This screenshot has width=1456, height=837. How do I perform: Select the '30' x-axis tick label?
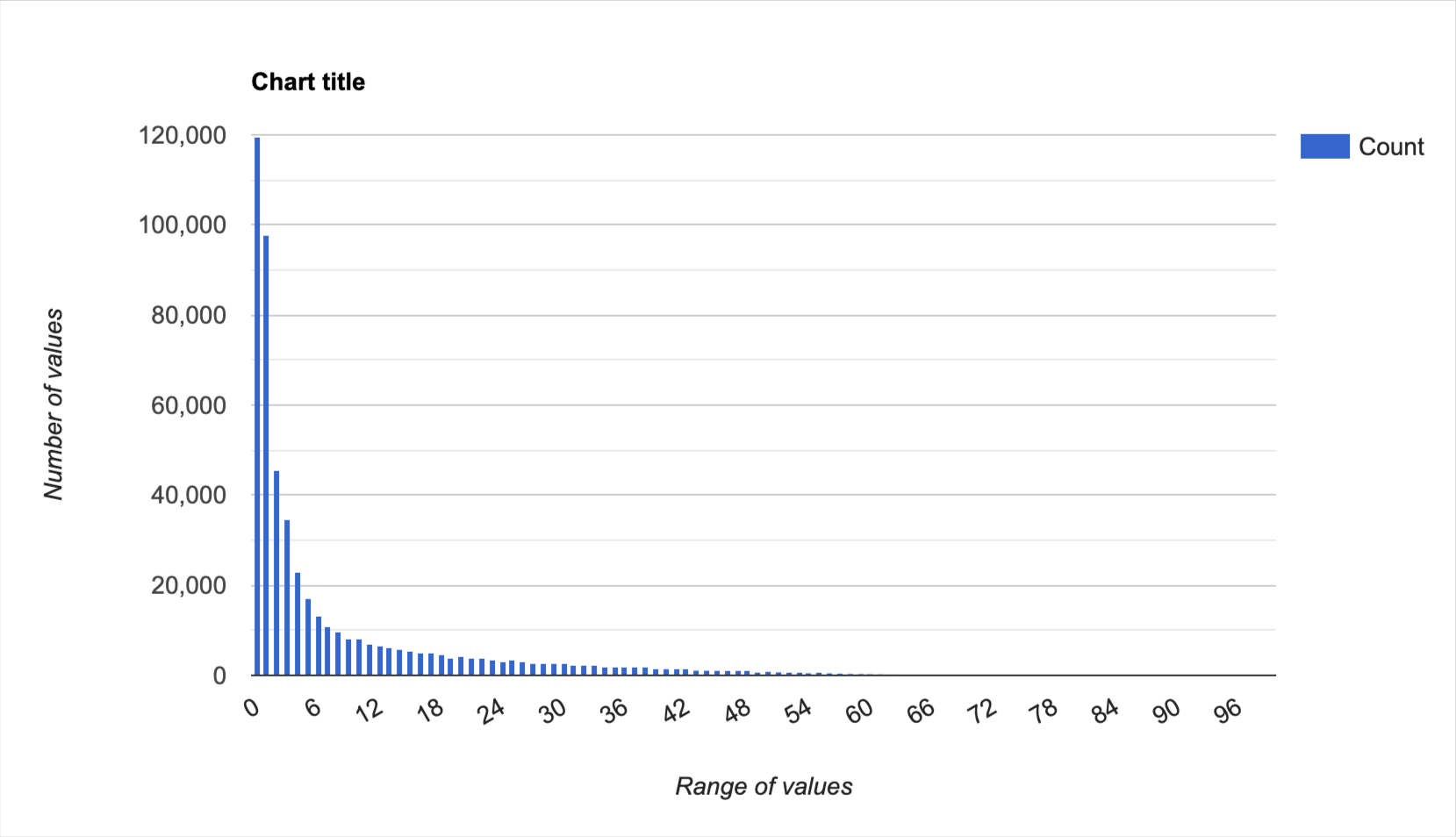pos(553,711)
